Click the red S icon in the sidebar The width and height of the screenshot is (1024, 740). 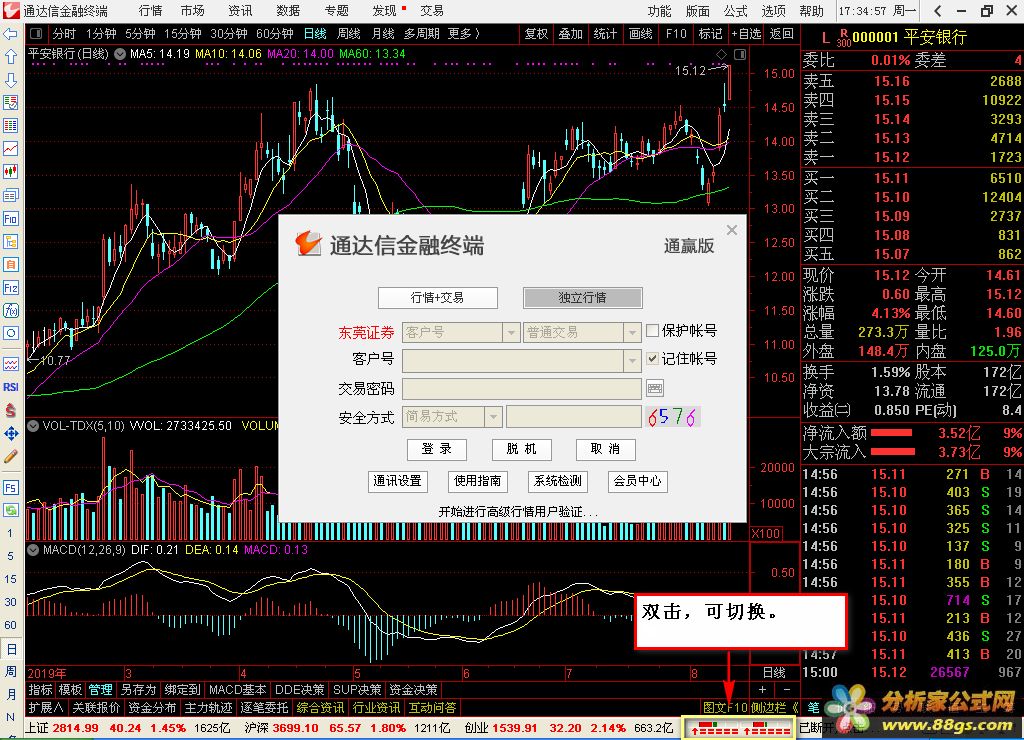point(10,410)
